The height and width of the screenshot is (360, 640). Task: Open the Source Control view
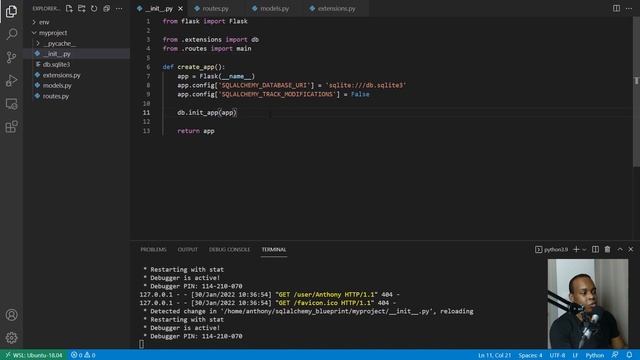pos(11,57)
